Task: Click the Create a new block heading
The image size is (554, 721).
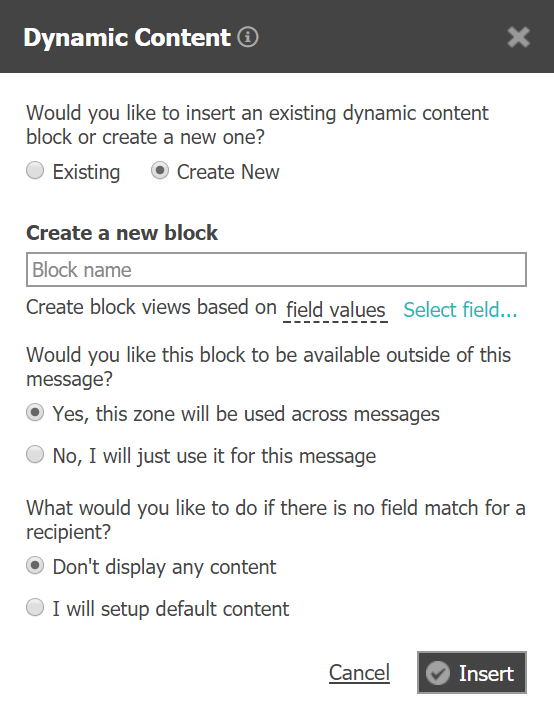Action: tap(122, 233)
